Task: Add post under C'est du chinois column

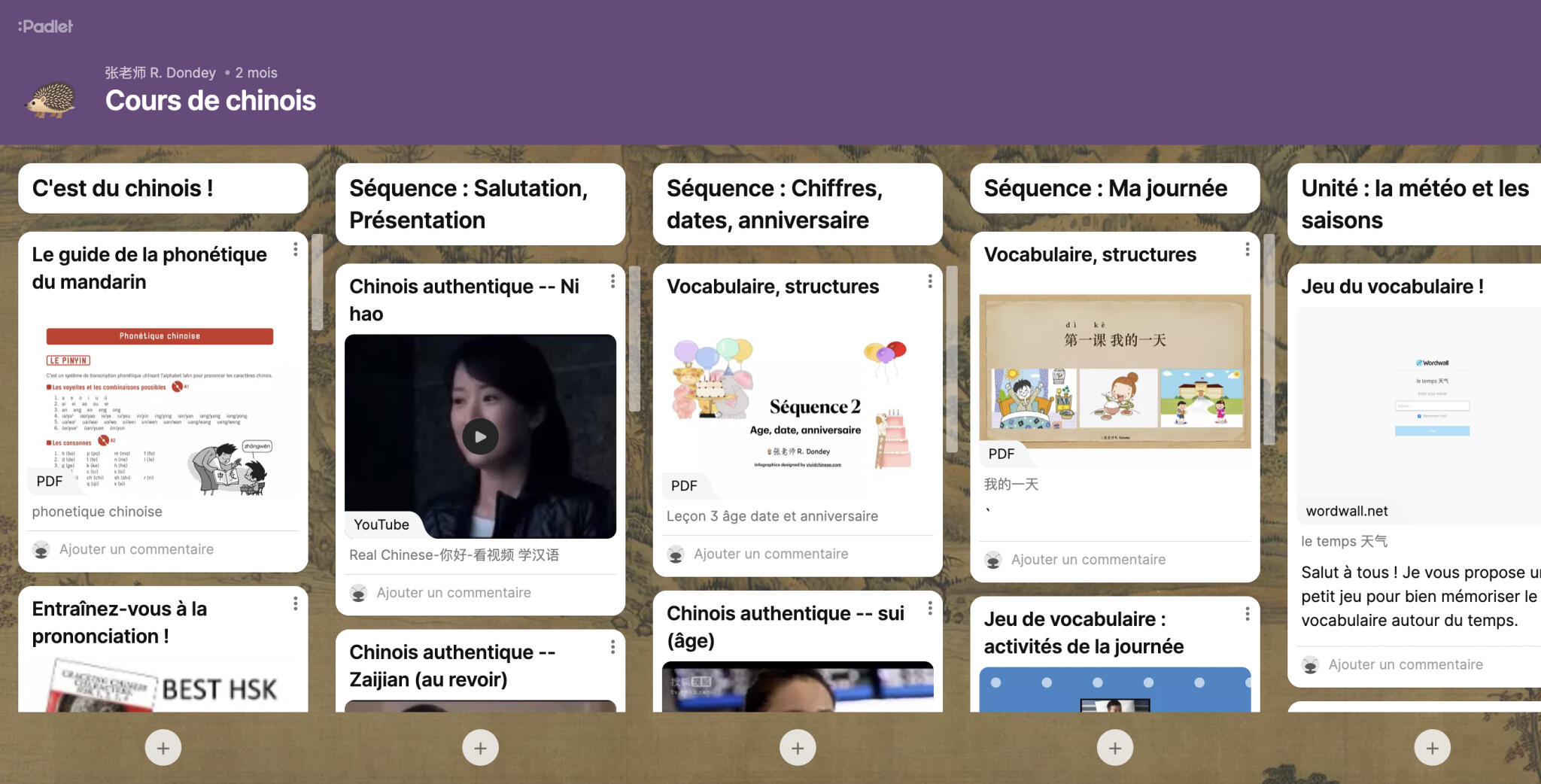Action: point(163,748)
